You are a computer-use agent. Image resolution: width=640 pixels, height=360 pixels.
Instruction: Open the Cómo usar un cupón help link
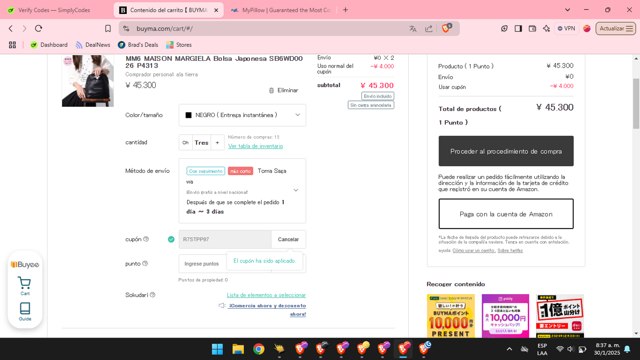473,251
